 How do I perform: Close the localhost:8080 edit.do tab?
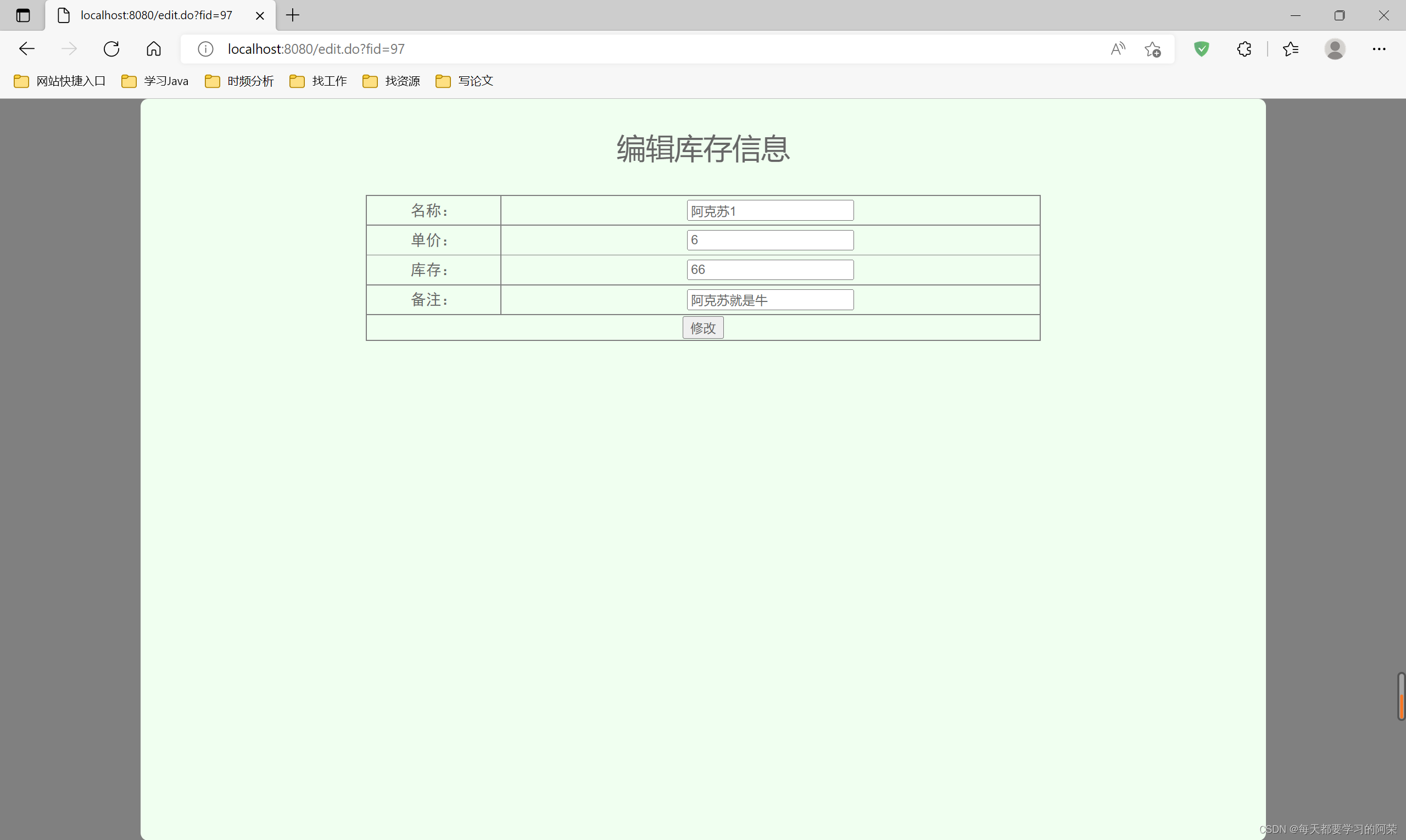pos(260,16)
